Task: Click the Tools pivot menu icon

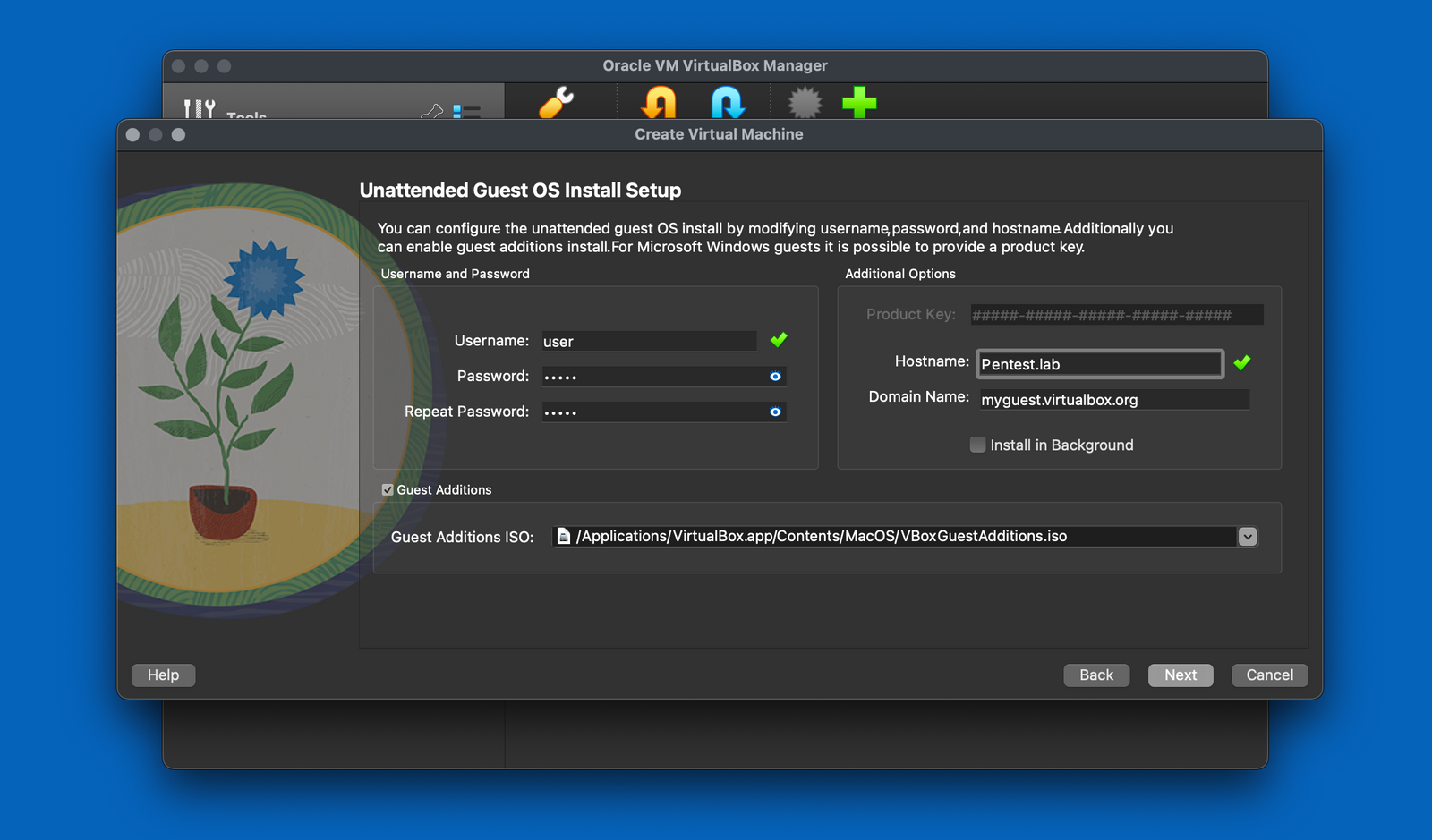Action: pos(198,108)
